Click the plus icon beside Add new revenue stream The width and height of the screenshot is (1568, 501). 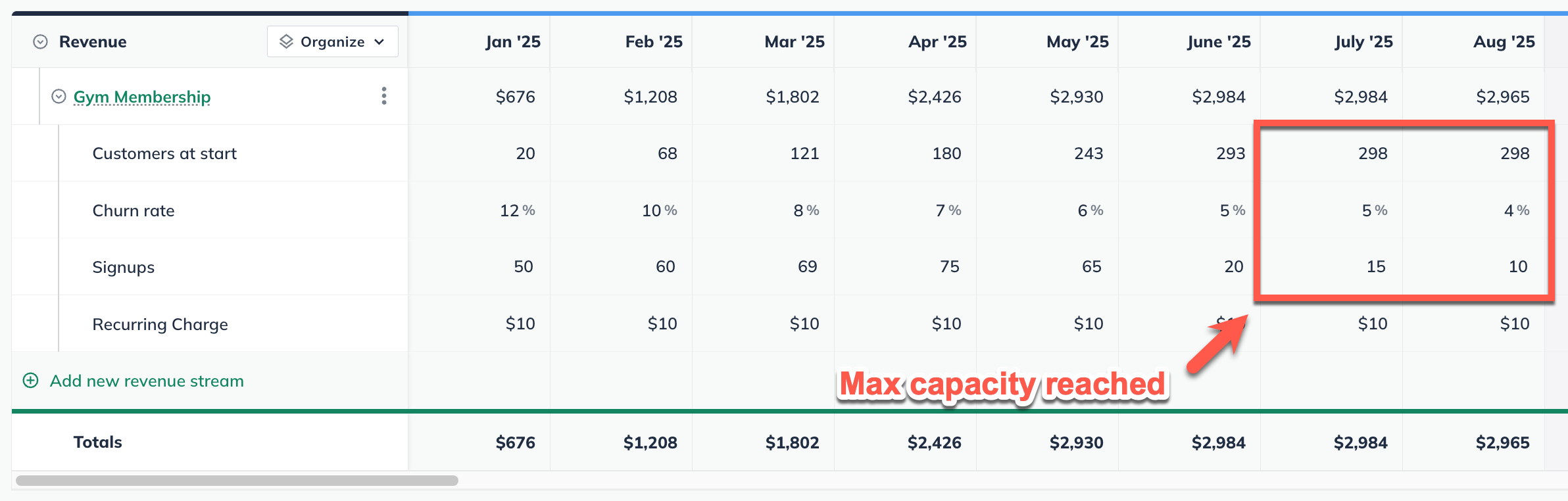click(x=30, y=381)
